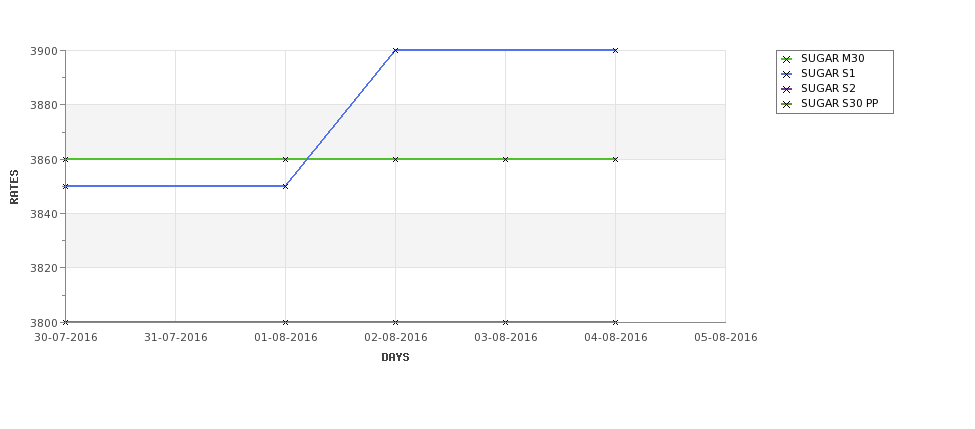The image size is (975, 429).
Task: Click the 3800 data point on 02-08-2016
Action: pyautogui.click(x=395, y=322)
